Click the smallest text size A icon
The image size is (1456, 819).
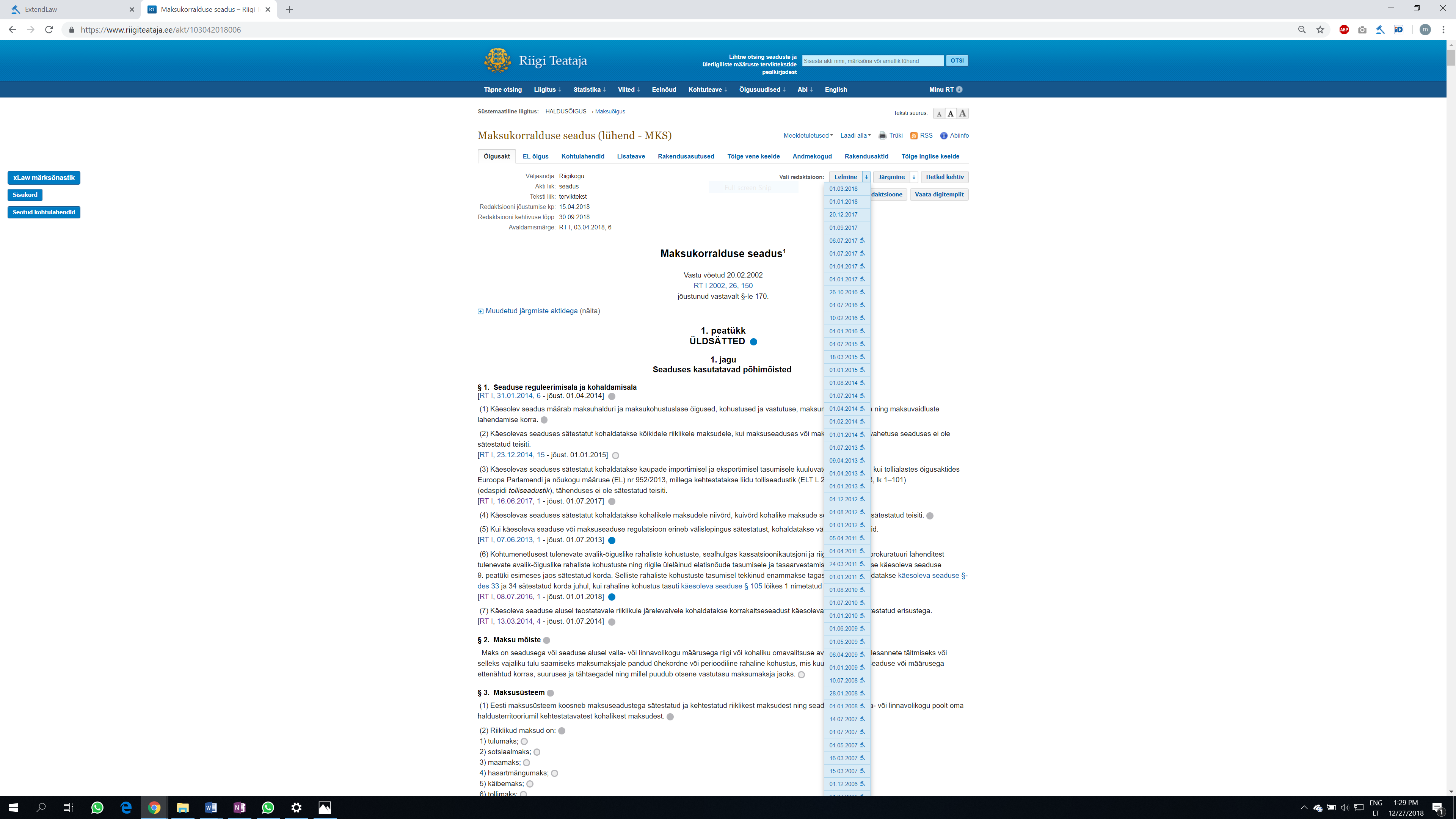tap(939, 114)
